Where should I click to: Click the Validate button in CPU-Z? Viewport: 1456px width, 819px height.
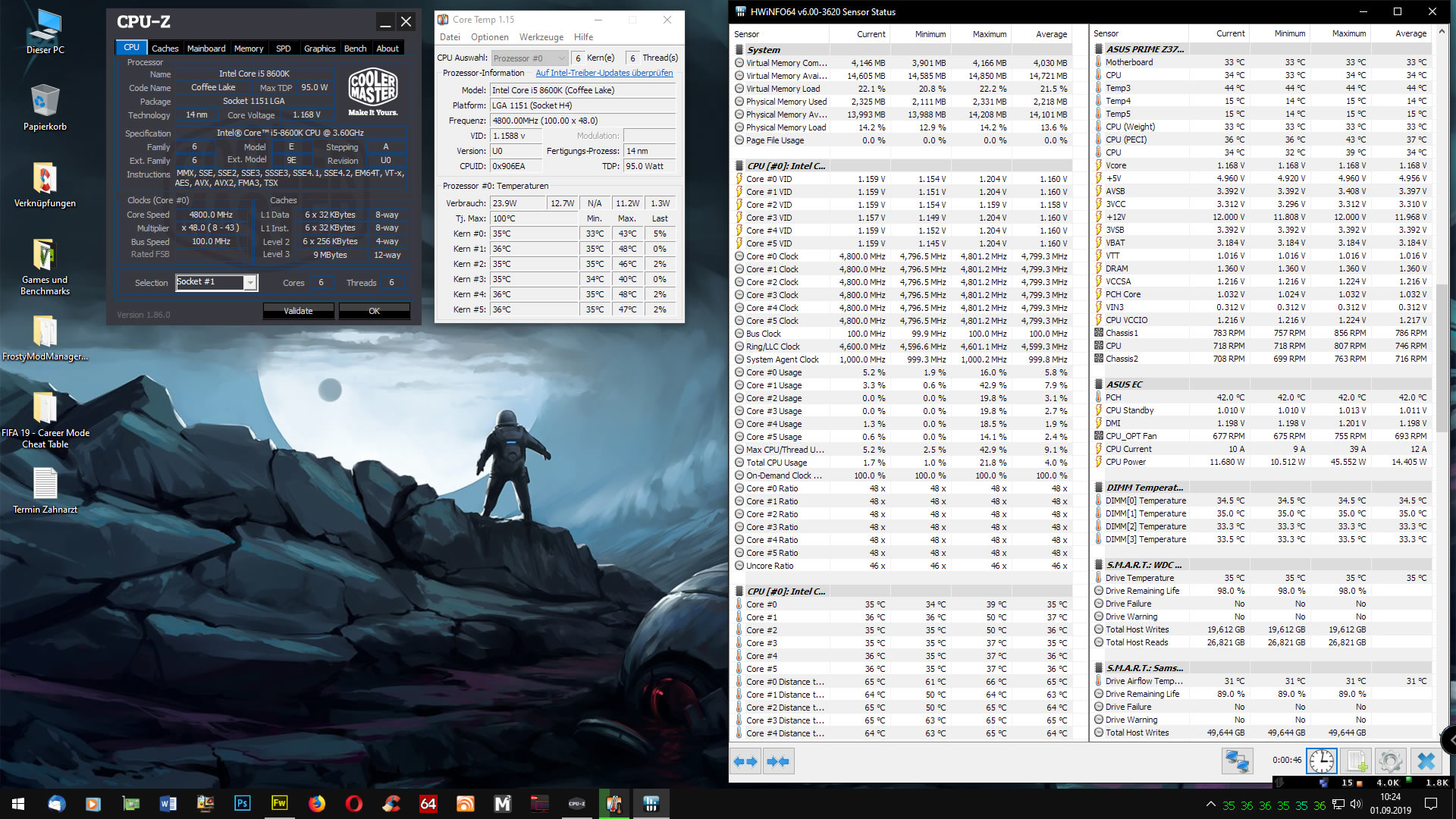click(x=298, y=311)
